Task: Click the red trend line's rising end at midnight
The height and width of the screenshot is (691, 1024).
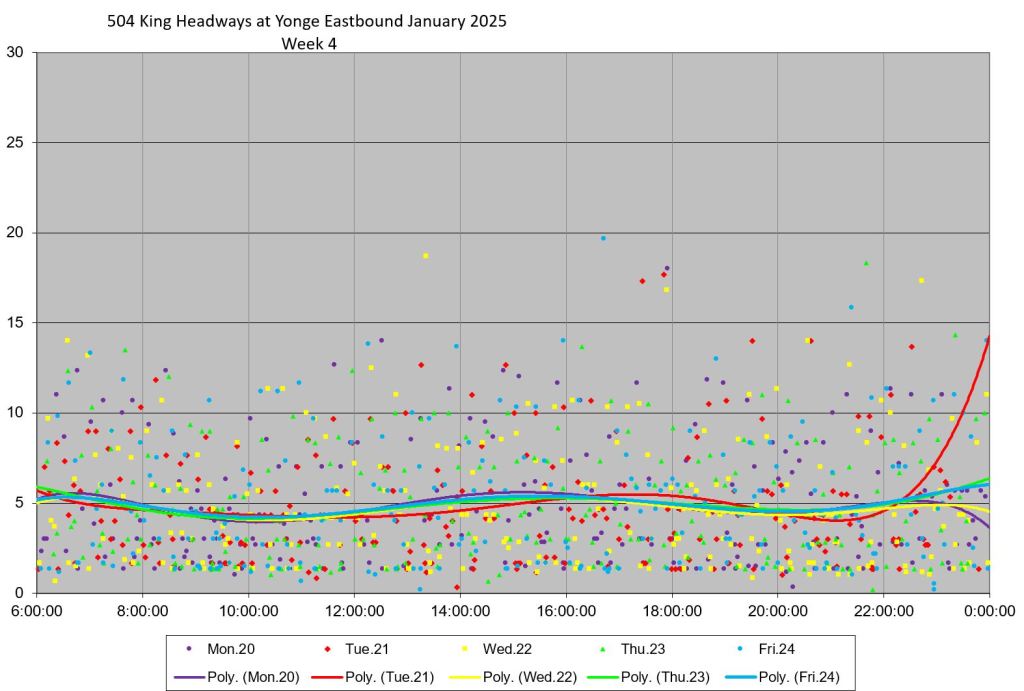Action: [x=987, y=342]
